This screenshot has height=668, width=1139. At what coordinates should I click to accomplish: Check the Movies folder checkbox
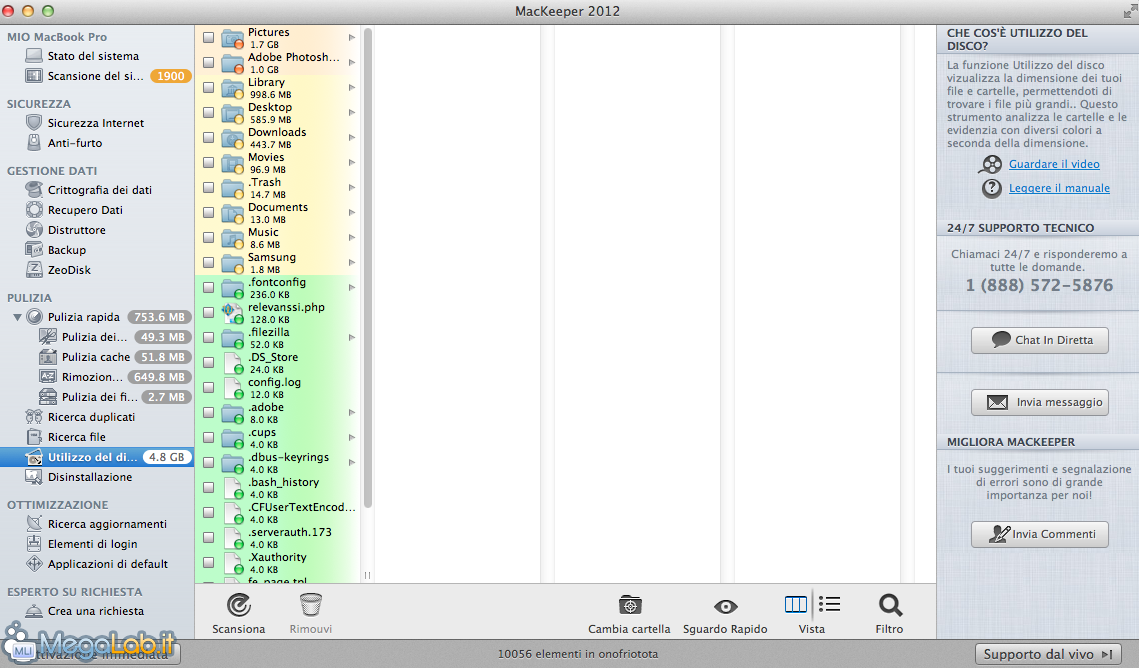[x=208, y=163]
